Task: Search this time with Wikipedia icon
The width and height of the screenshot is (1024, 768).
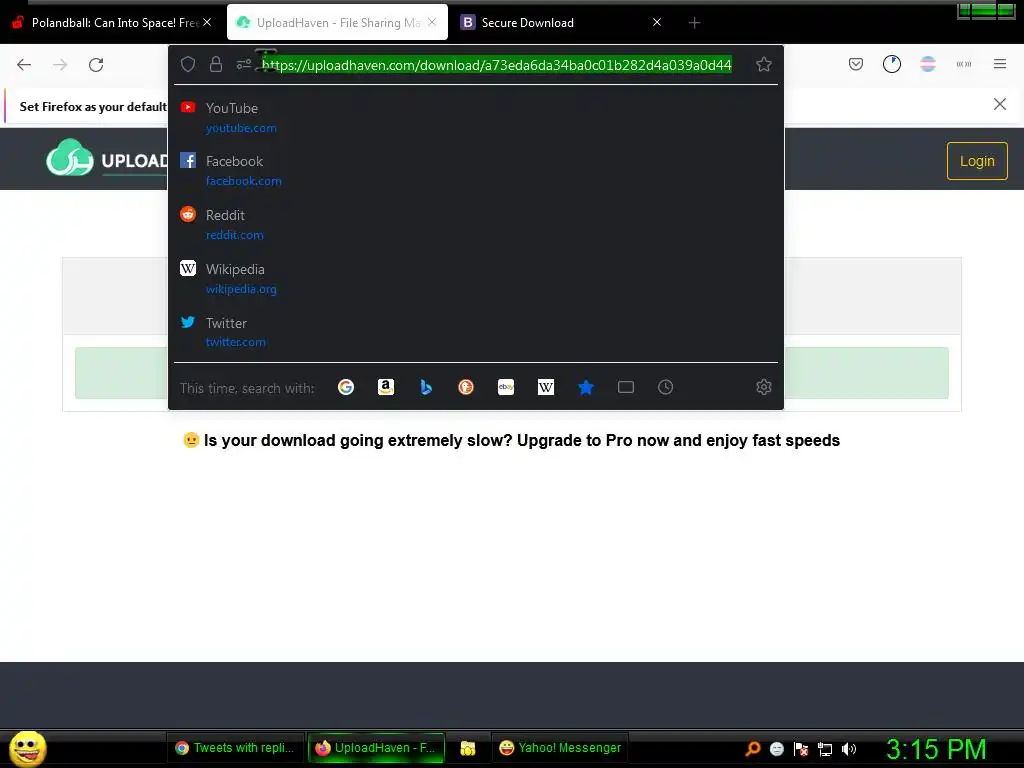Action: [x=546, y=387]
